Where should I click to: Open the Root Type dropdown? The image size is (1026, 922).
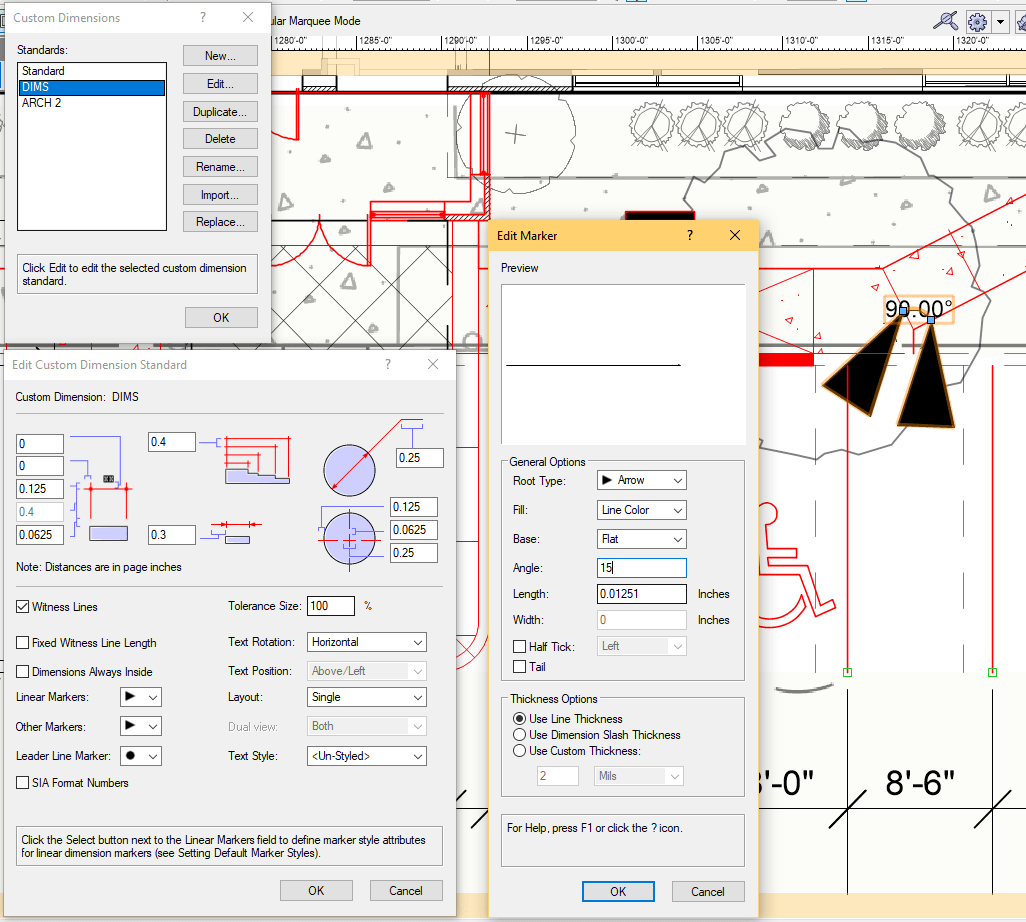[641, 480]
